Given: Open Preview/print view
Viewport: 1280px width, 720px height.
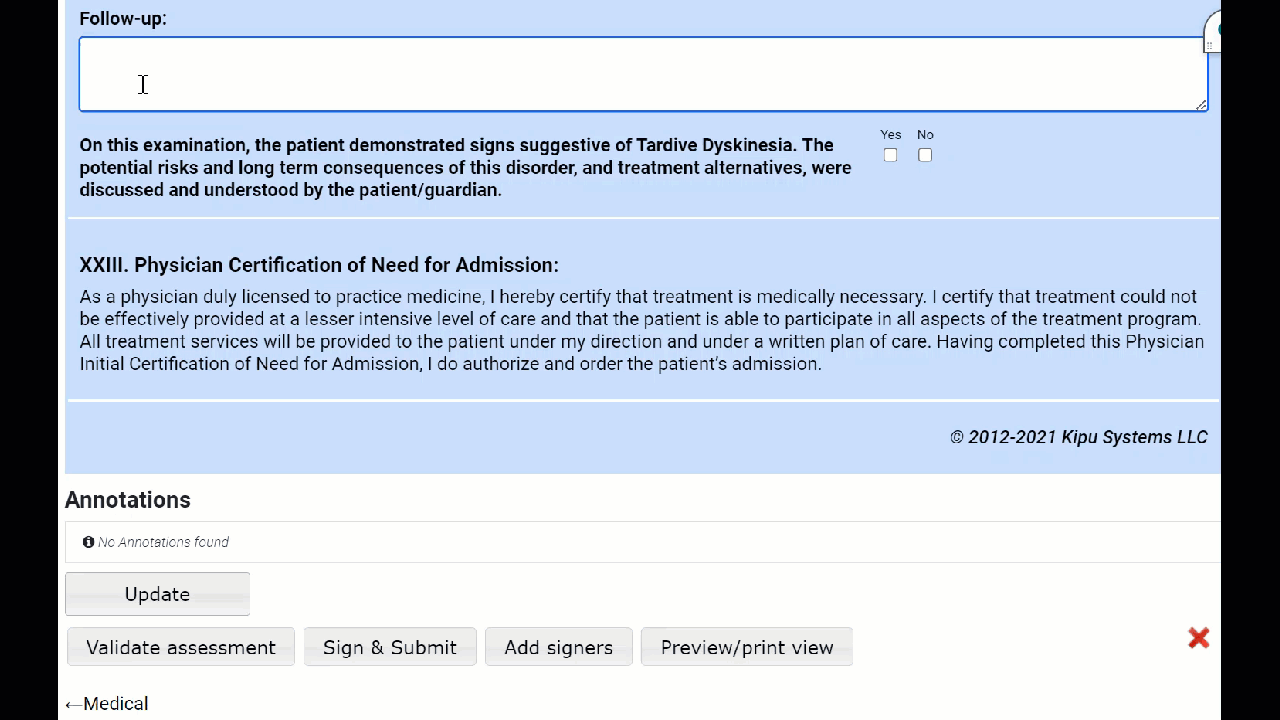Looking at the screenshot, I should pyautogui.click(x=746, y=647).
